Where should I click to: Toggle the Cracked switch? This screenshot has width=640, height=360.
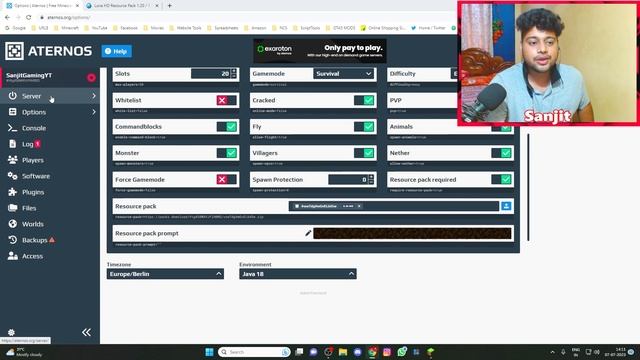364,100
